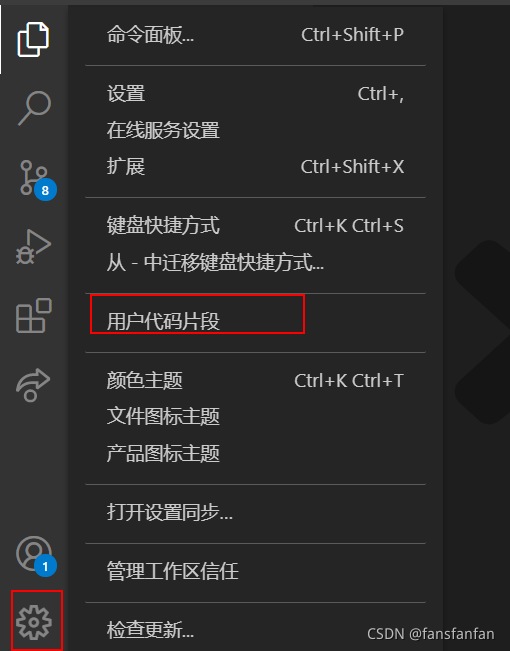Open the Explorer files icon
510x651 pixels.
pyautogui.click(x=33, y=39)
